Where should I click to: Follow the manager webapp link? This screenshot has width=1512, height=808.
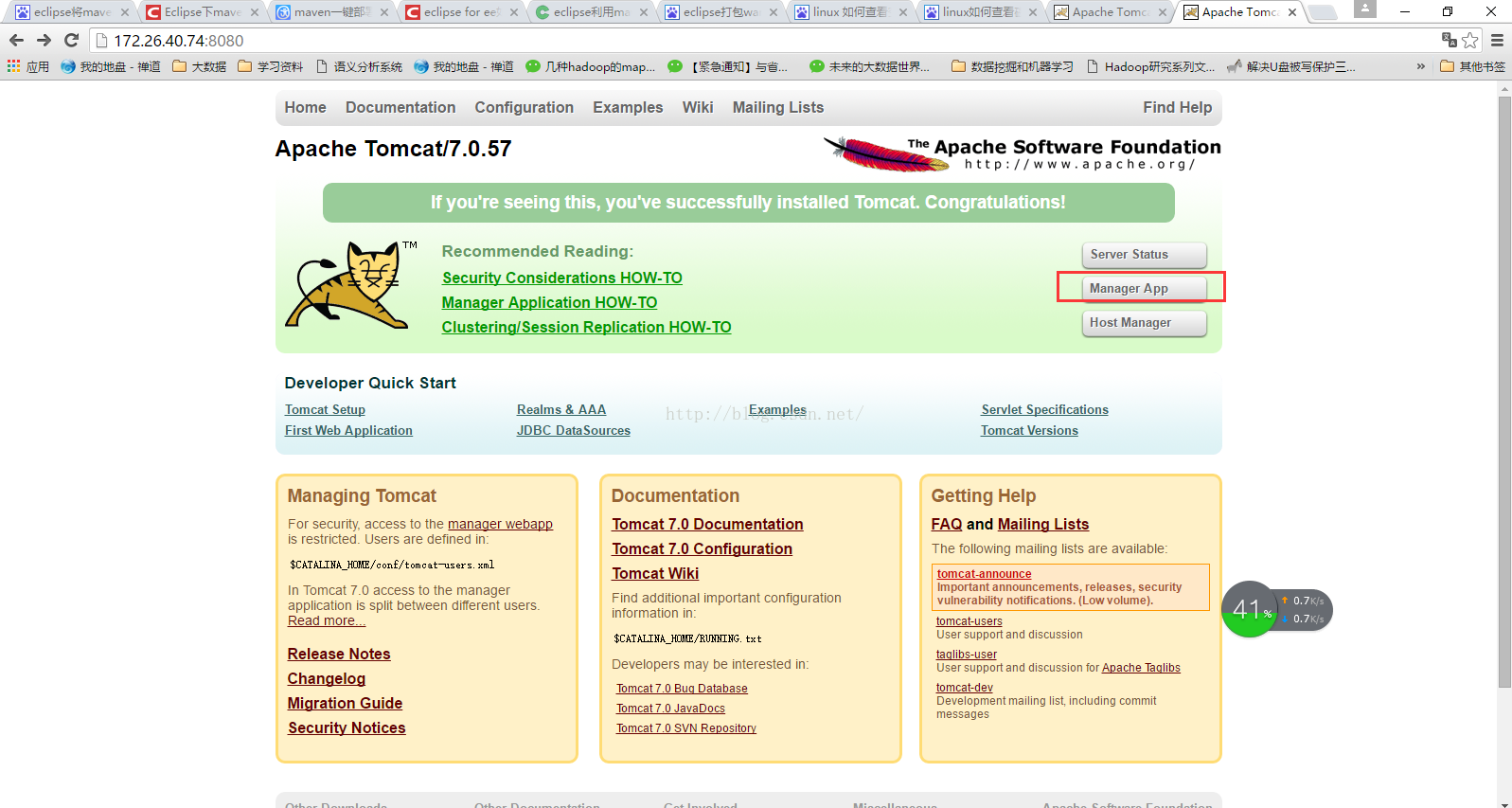(500, 524)
